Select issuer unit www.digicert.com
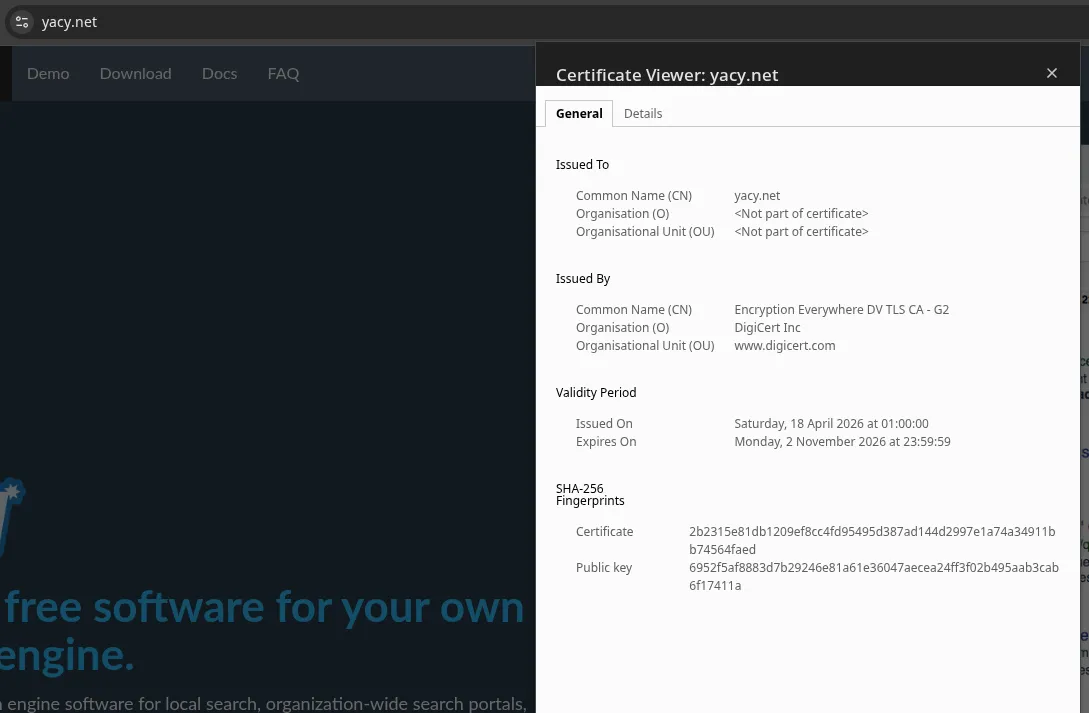This screenshot has height=713, width=1089. tap(785, 346)
